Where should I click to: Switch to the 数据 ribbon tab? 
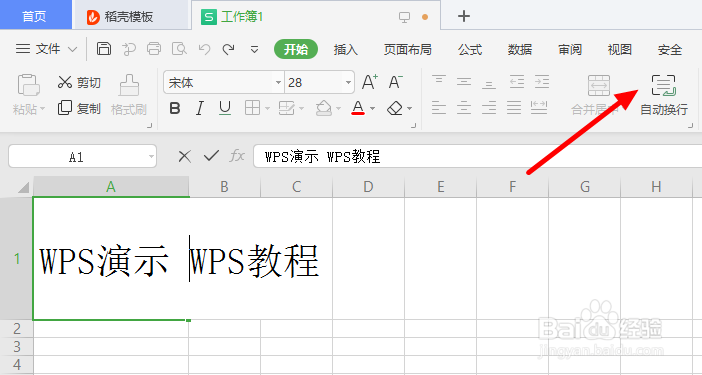click(x=520, y=50)
